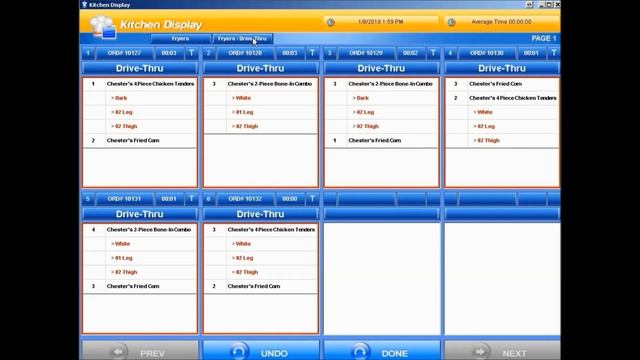Viewport: 640px width, 360px height.
Task: Select slot number 6 header
Action: pos(209,199)
